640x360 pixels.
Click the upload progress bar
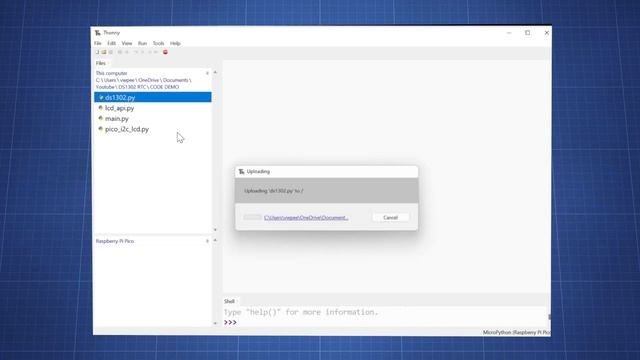(253, 217)
